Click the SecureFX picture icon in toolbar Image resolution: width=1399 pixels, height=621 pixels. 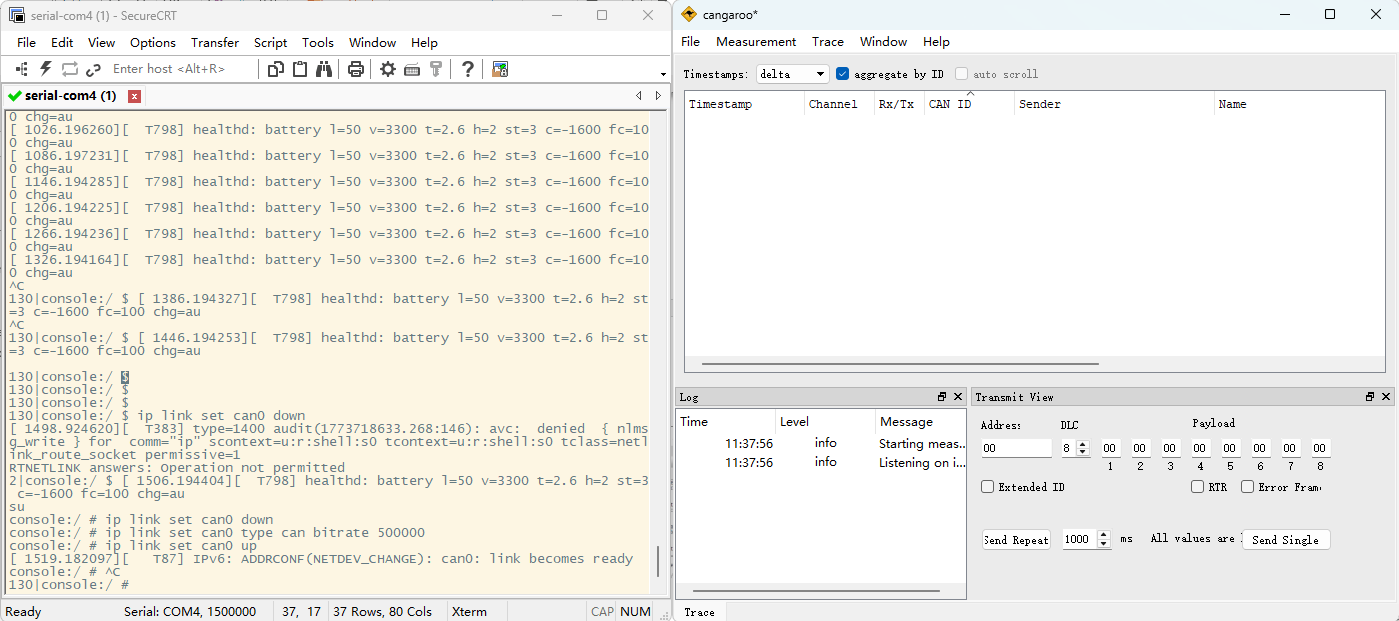click(500, 69)
